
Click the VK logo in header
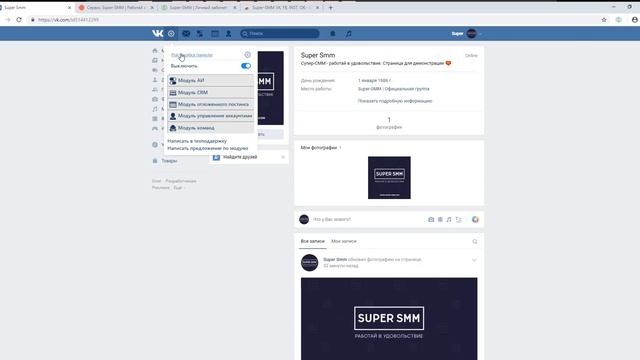[x=158, y=33]
